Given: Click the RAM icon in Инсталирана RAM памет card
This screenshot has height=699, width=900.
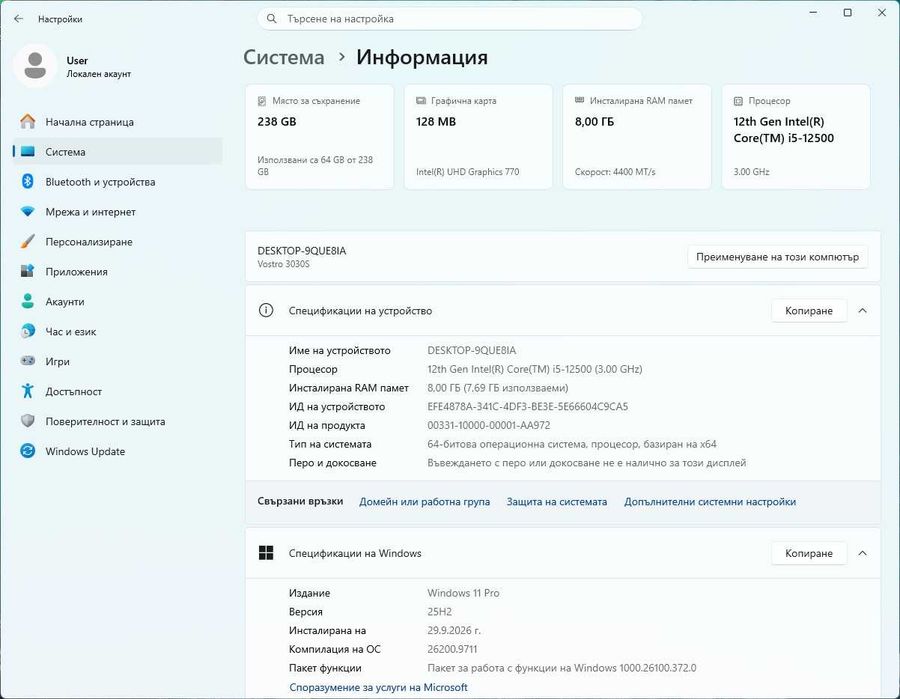Looking at the screenshot, I should click(580, 100).
